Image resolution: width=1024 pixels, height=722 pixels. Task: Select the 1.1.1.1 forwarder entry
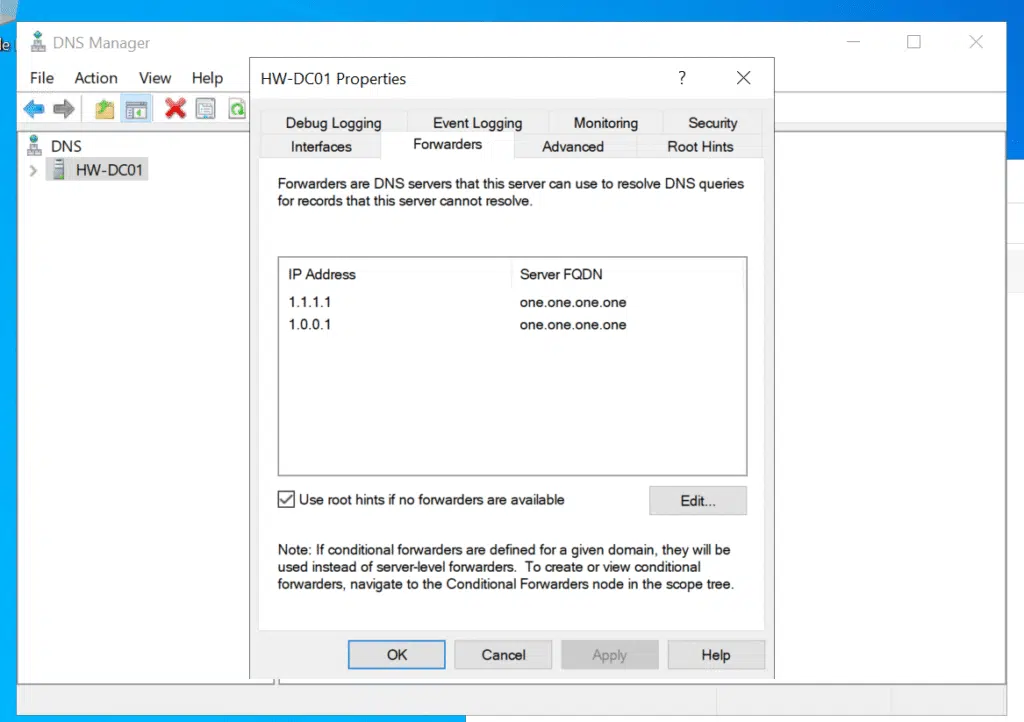click(x=308, y=302)
